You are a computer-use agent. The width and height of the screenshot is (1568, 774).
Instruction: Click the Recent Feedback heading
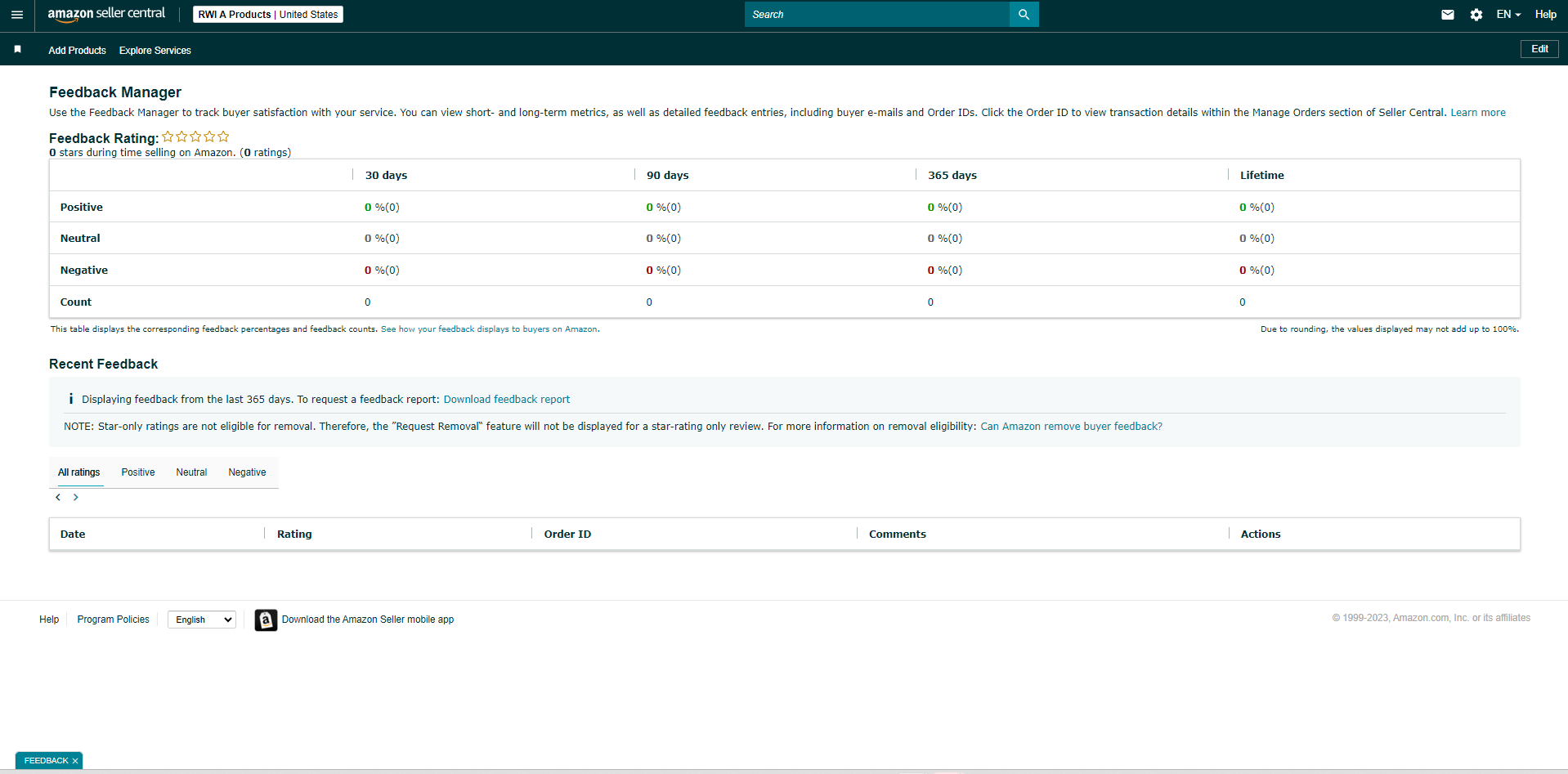103,365
